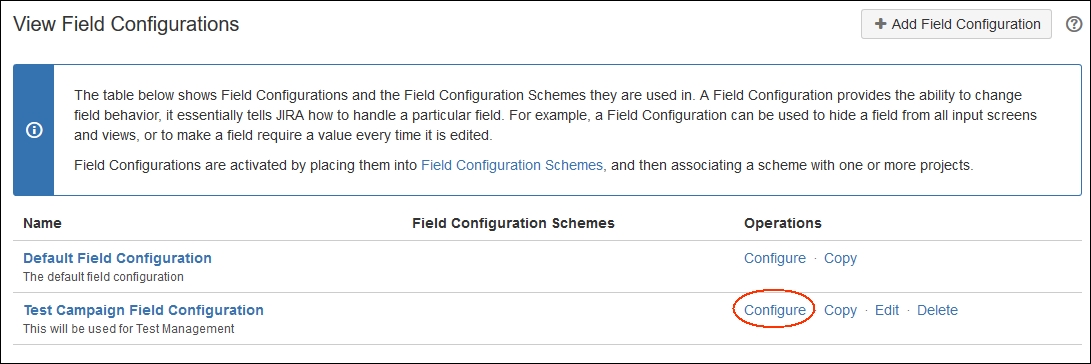The height and width of the screenshot is (364, 1091).
Task: Click 'The default field configuration' description text
Action: (x=103, y=277)
